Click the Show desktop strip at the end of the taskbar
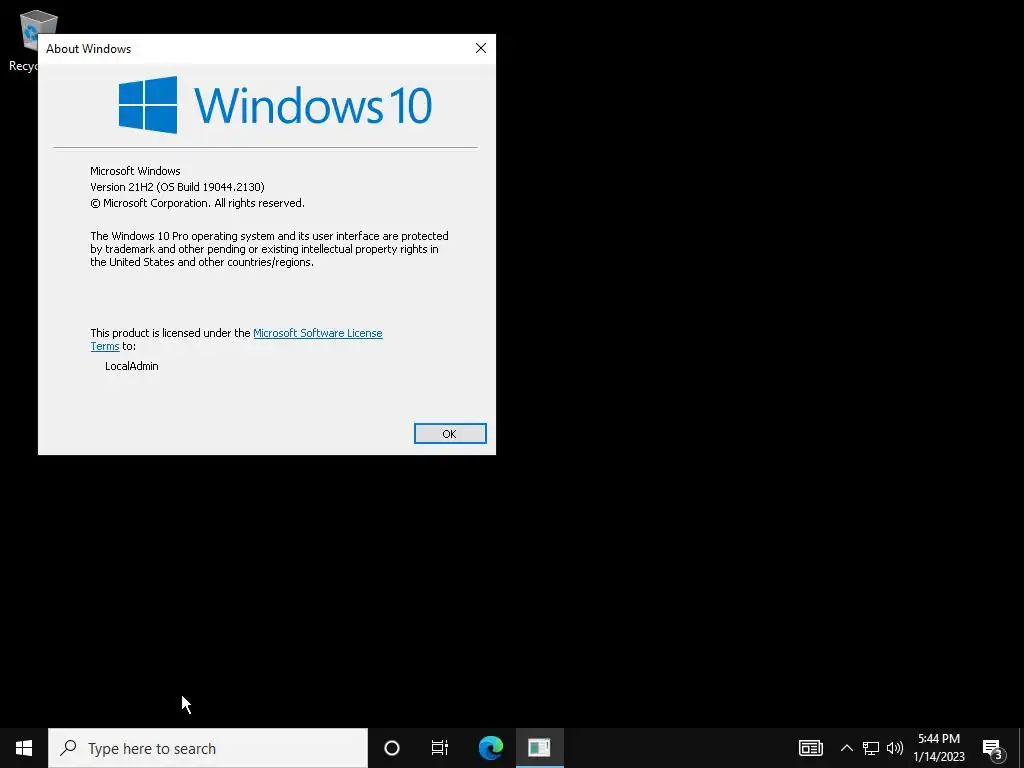Viewport: 1024px width, 768px height. (x=1021, y=748)
